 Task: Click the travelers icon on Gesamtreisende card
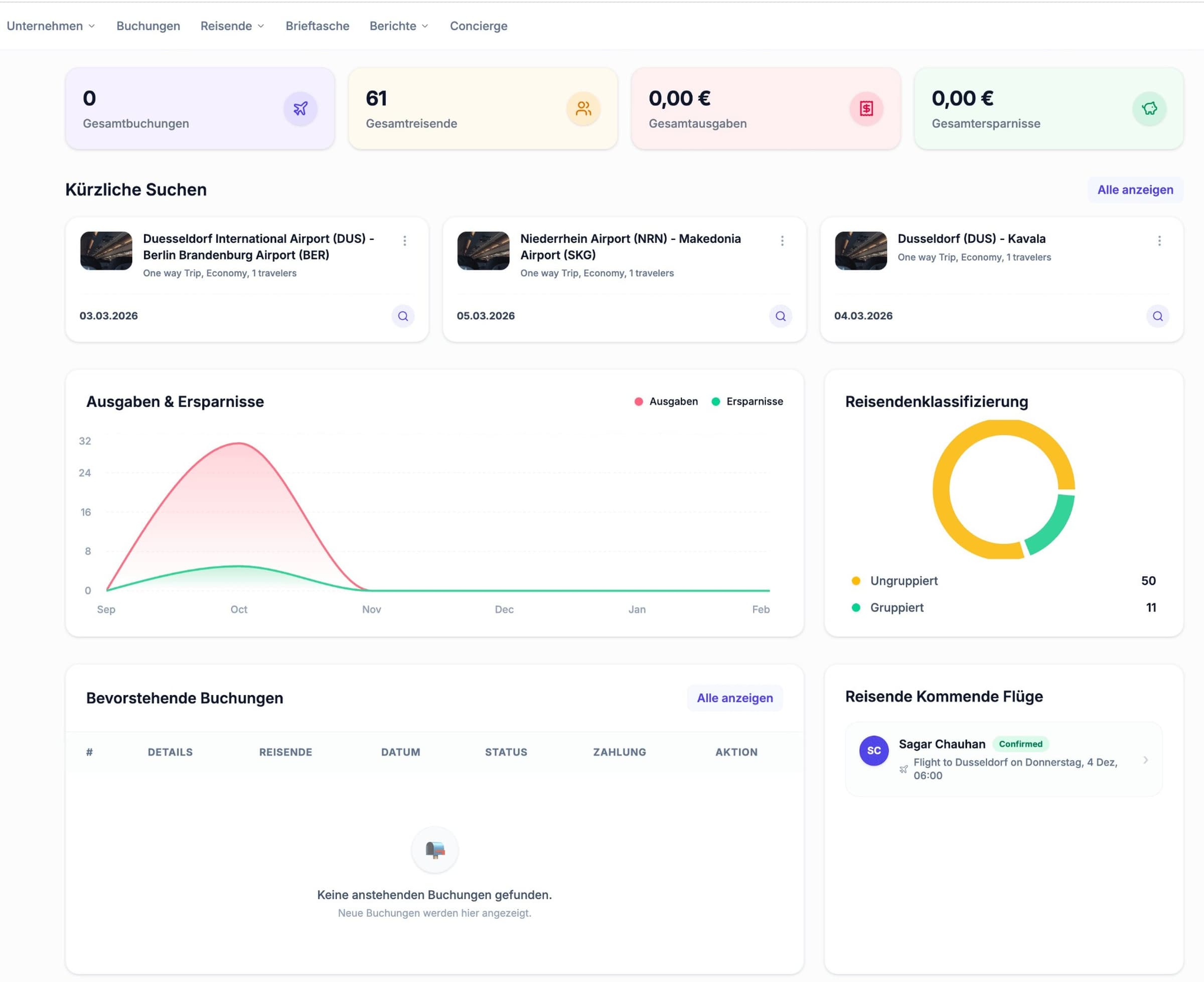coord(583,108)
